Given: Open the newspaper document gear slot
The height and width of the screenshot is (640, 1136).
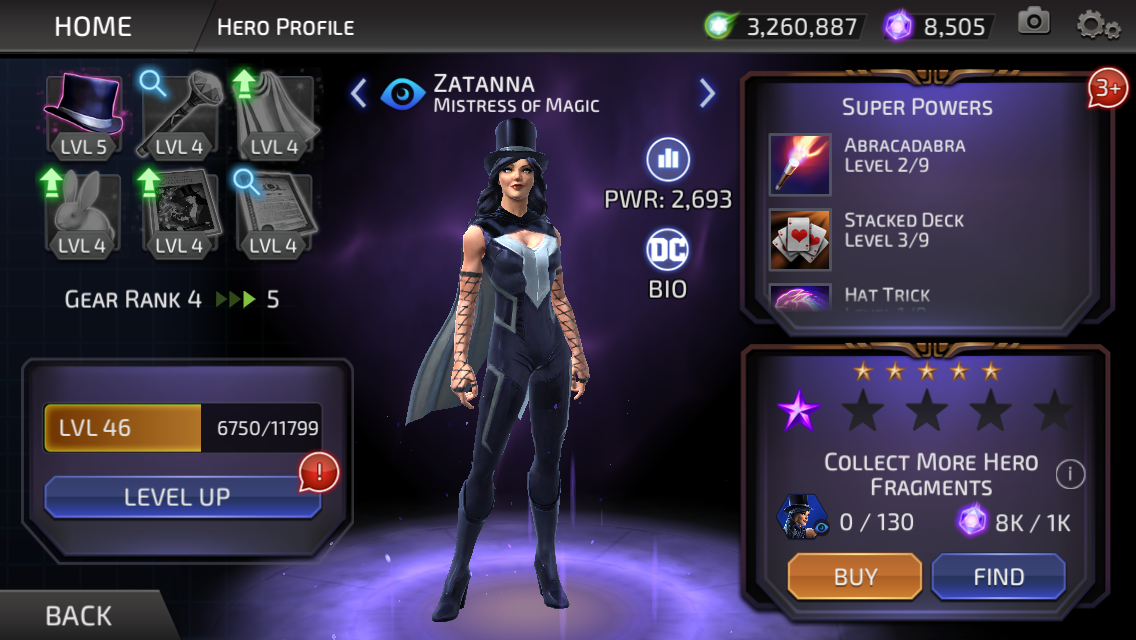Looking at the screenshot, I should (274, 213).
